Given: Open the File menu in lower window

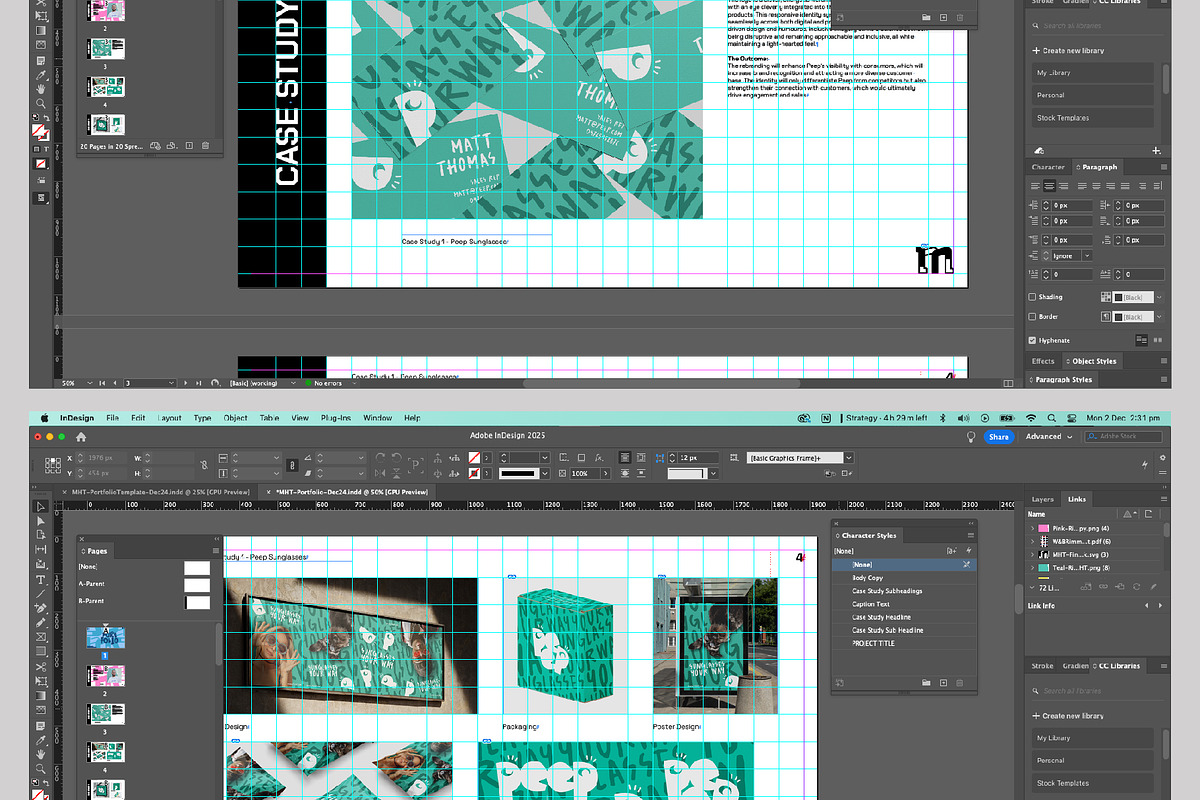Looking at the screenshot, I should click(112, 418).
